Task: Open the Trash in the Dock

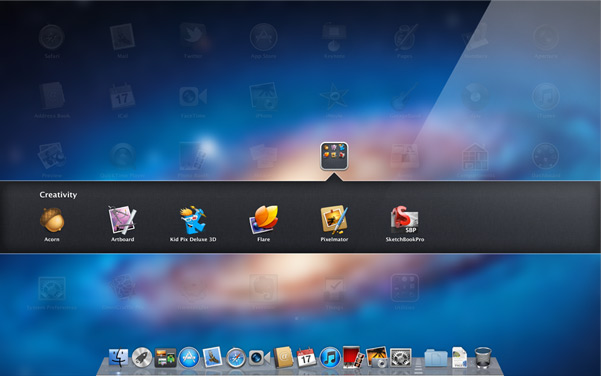Action: (x=483, y=357)
